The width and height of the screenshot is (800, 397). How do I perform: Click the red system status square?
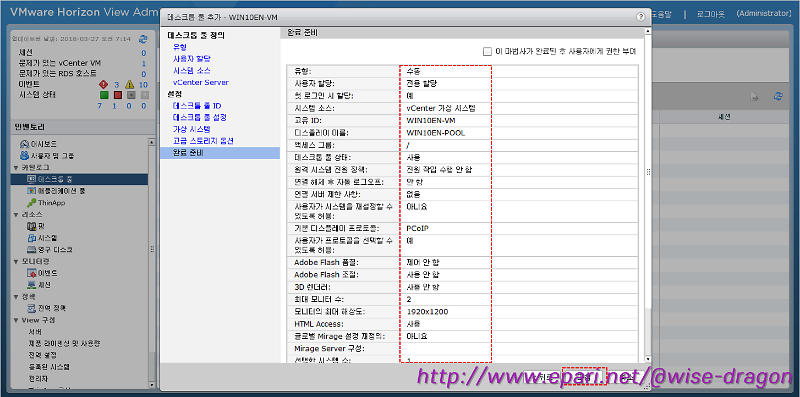pos(117,95)
